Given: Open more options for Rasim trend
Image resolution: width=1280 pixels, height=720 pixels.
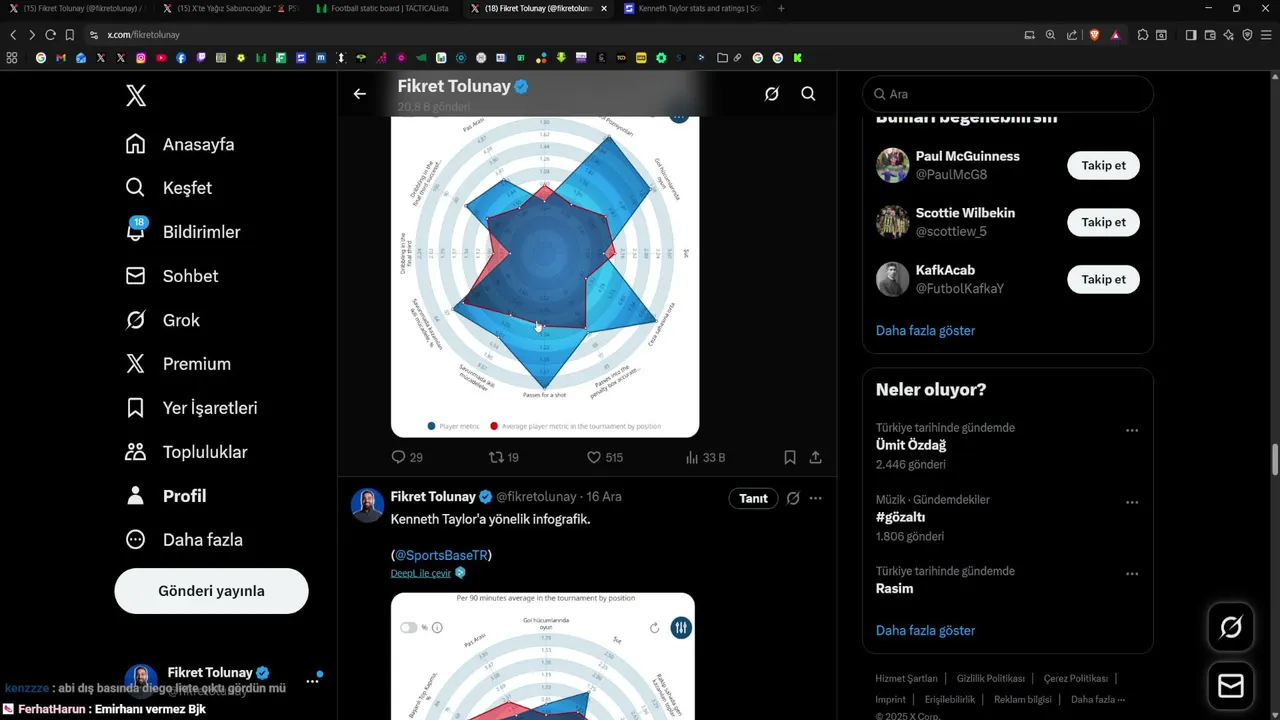Looking at the screenshot, I should [x=1132, y=574].
